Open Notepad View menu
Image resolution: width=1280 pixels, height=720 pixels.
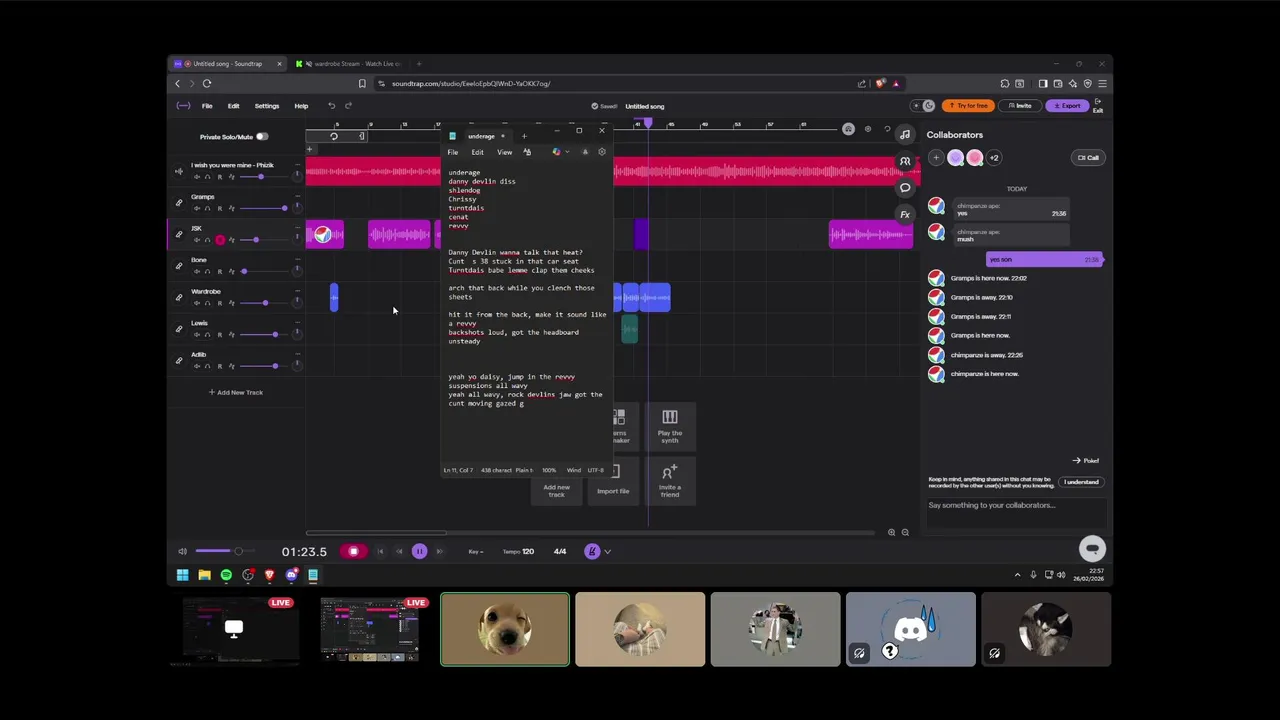504,152
